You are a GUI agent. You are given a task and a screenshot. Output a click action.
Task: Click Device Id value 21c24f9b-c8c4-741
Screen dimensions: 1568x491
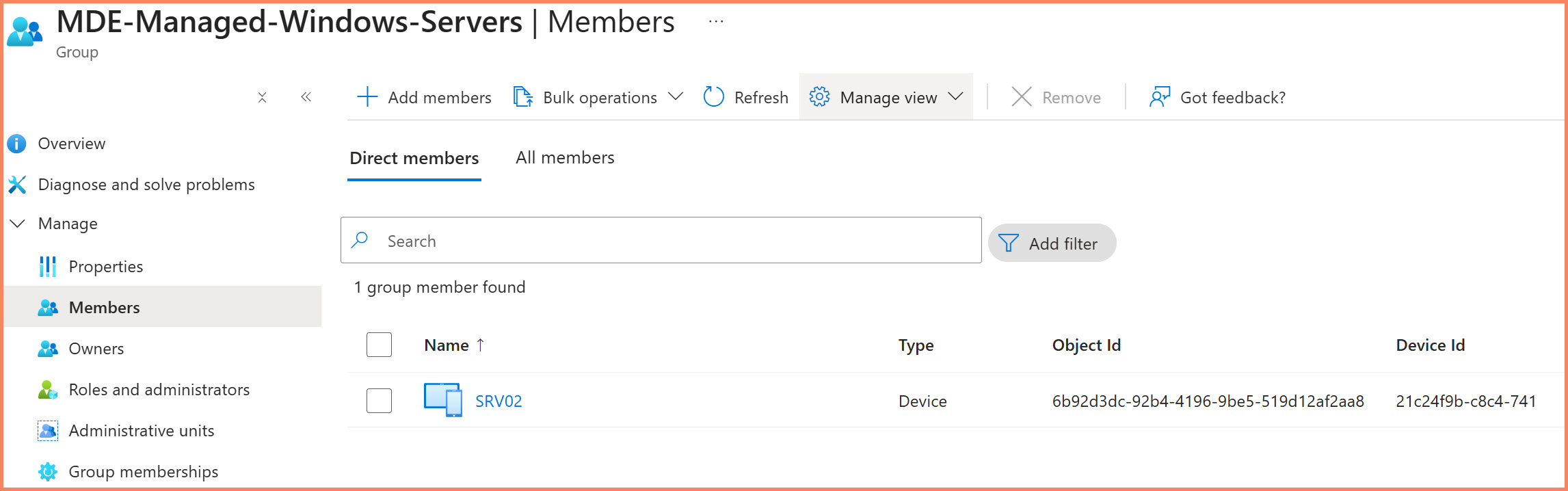coord(1466,401)
